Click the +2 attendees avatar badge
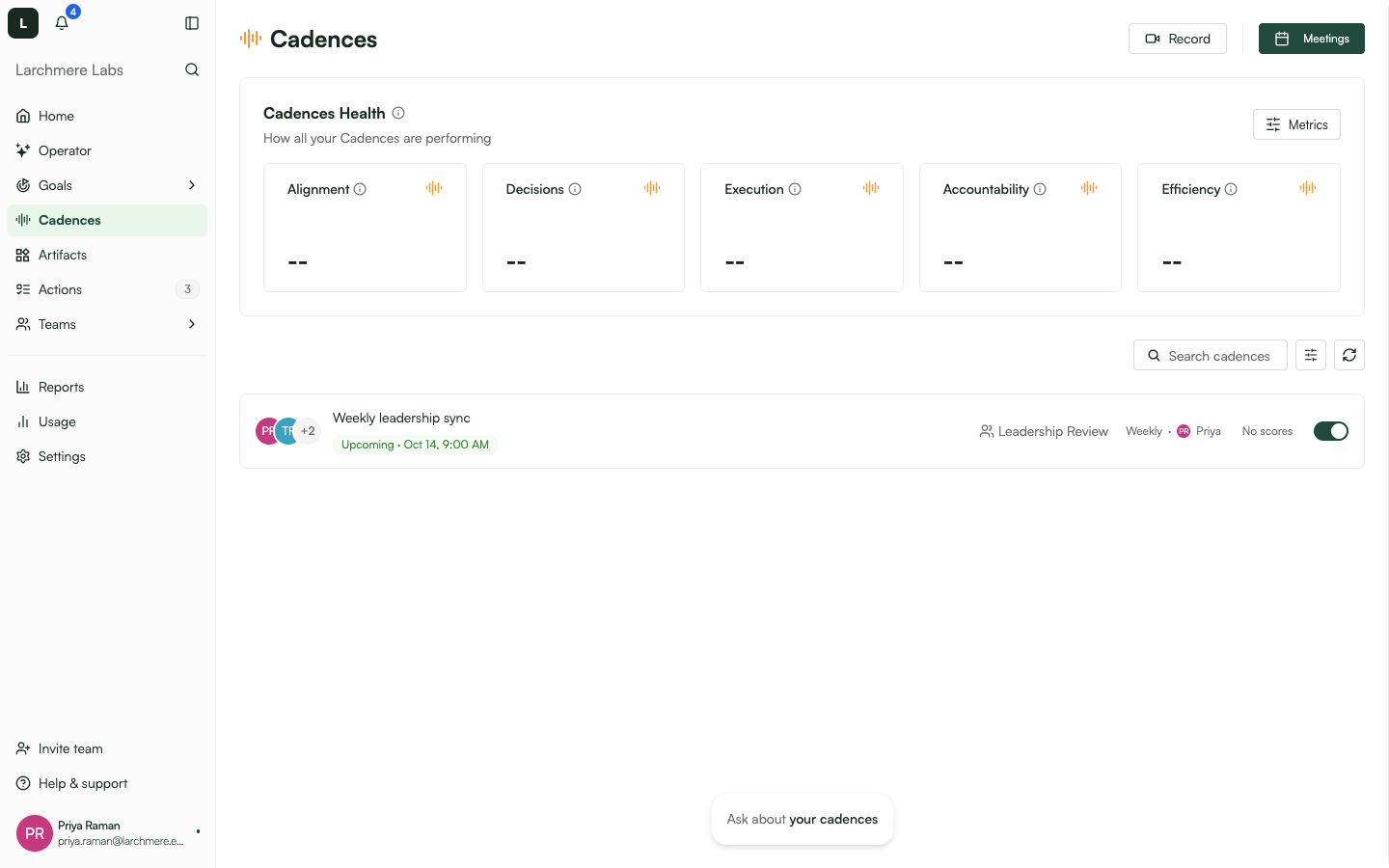The width and height of the screenshot is (1389, 868). [x=308, y=431]
